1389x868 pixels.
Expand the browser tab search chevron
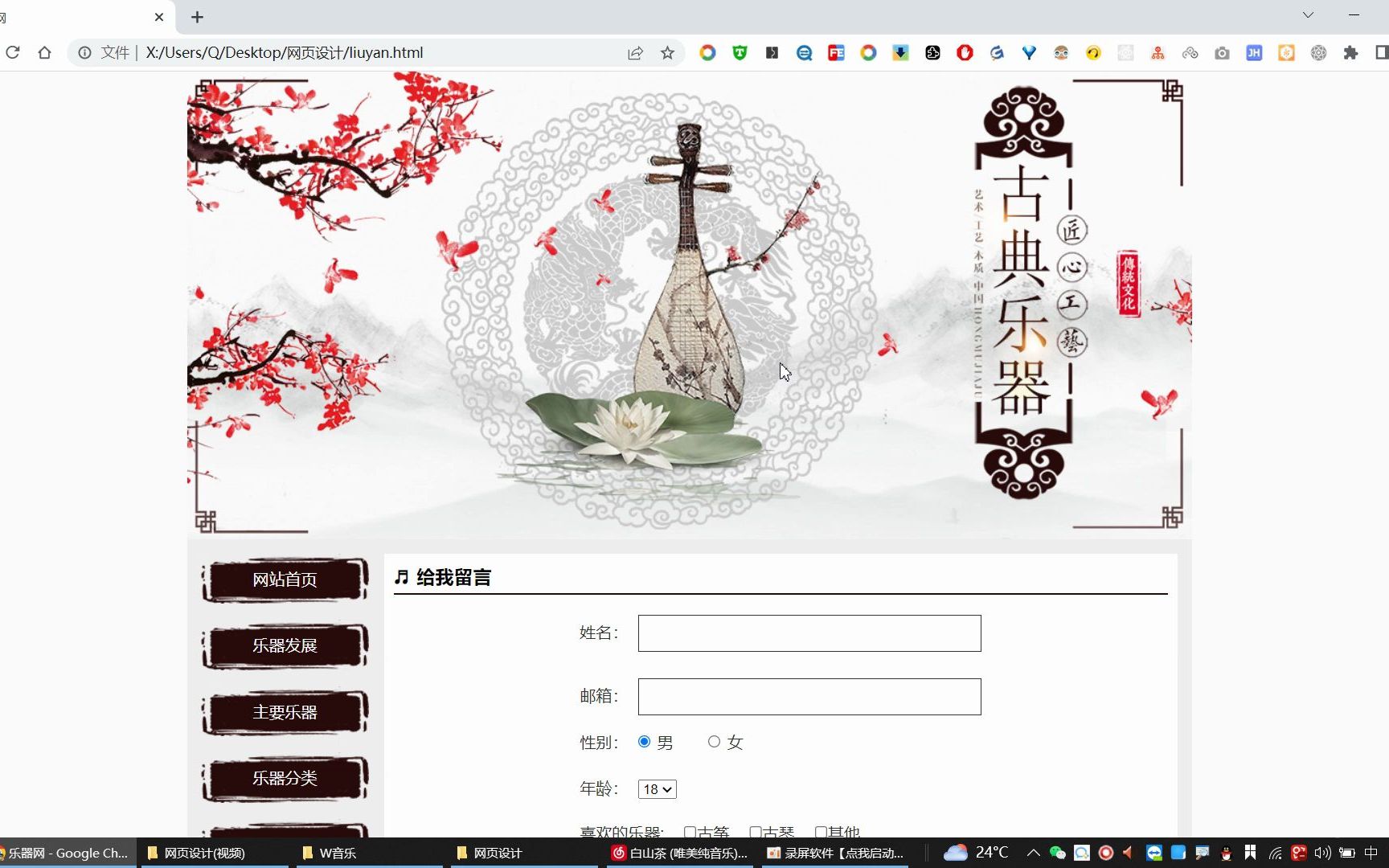click(x=1307, y=14)
